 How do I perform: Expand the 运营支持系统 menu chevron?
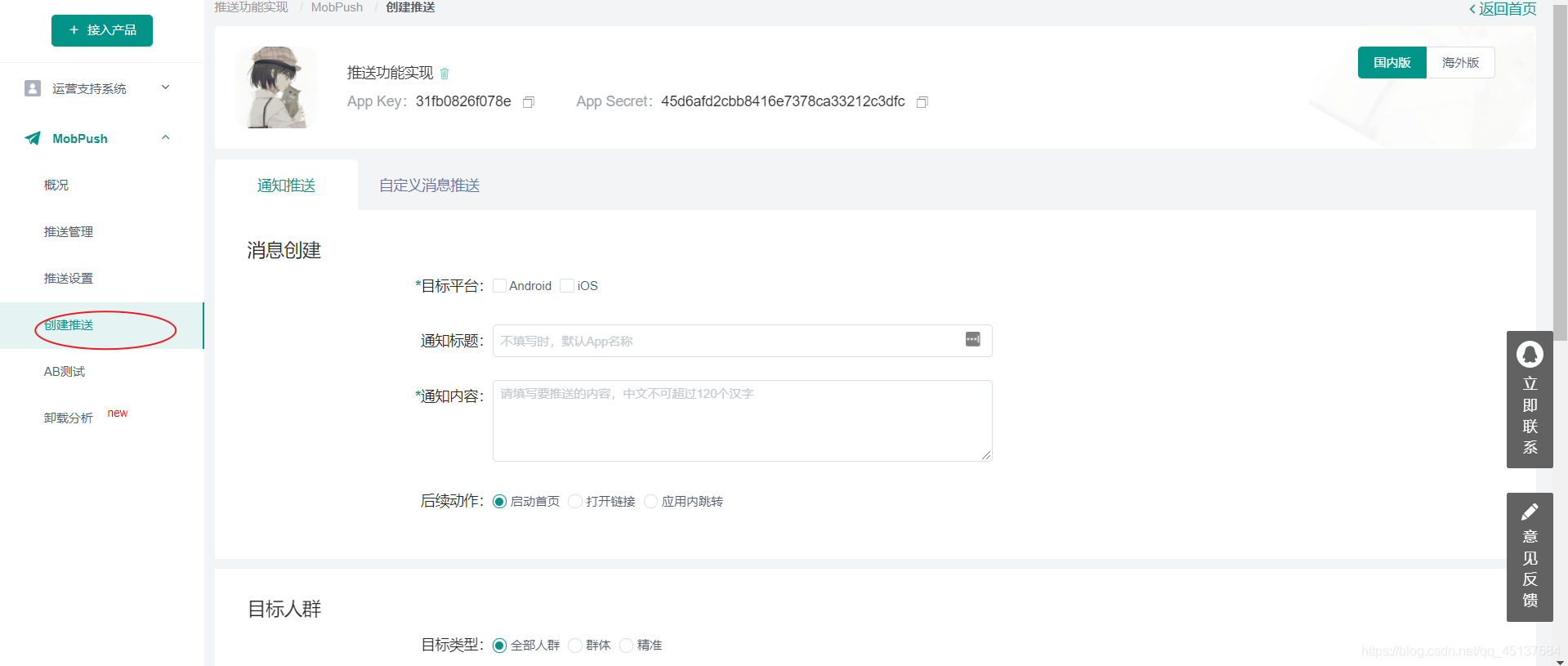(166, 87)
